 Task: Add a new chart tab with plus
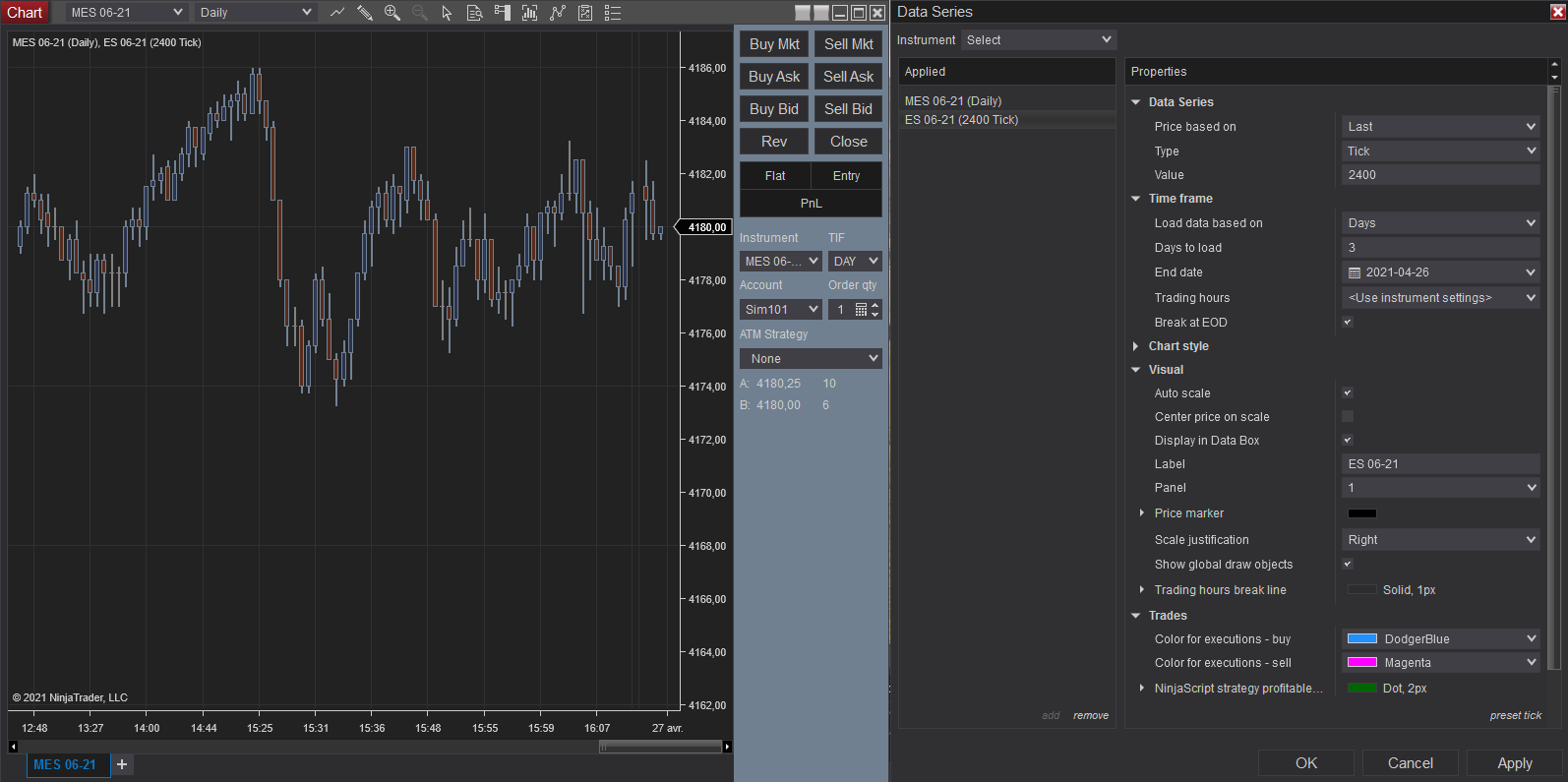tap(122, 764)
